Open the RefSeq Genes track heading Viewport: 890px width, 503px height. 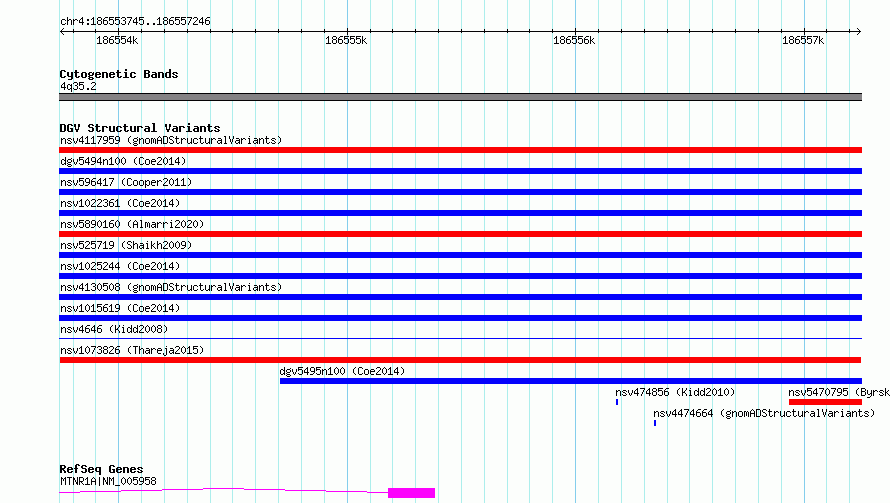click(x=101, y=469)
